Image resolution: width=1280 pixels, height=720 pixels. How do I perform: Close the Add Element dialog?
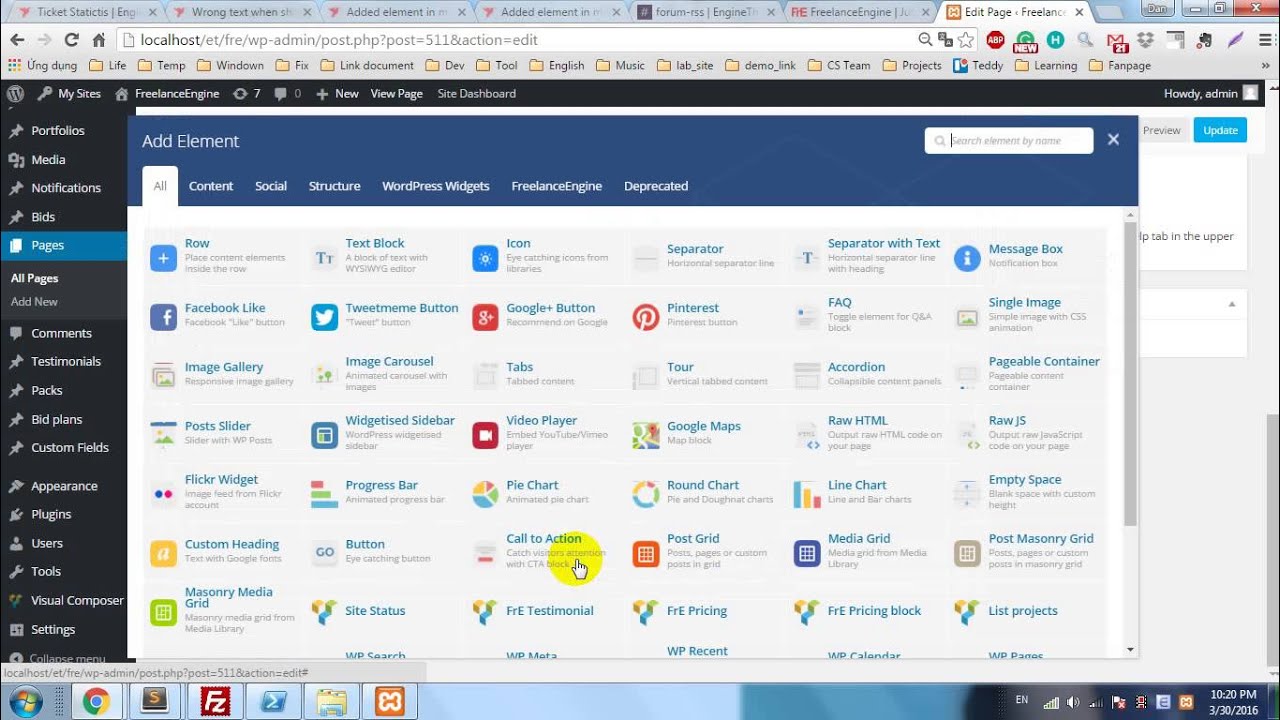[x=1113, y=140]
